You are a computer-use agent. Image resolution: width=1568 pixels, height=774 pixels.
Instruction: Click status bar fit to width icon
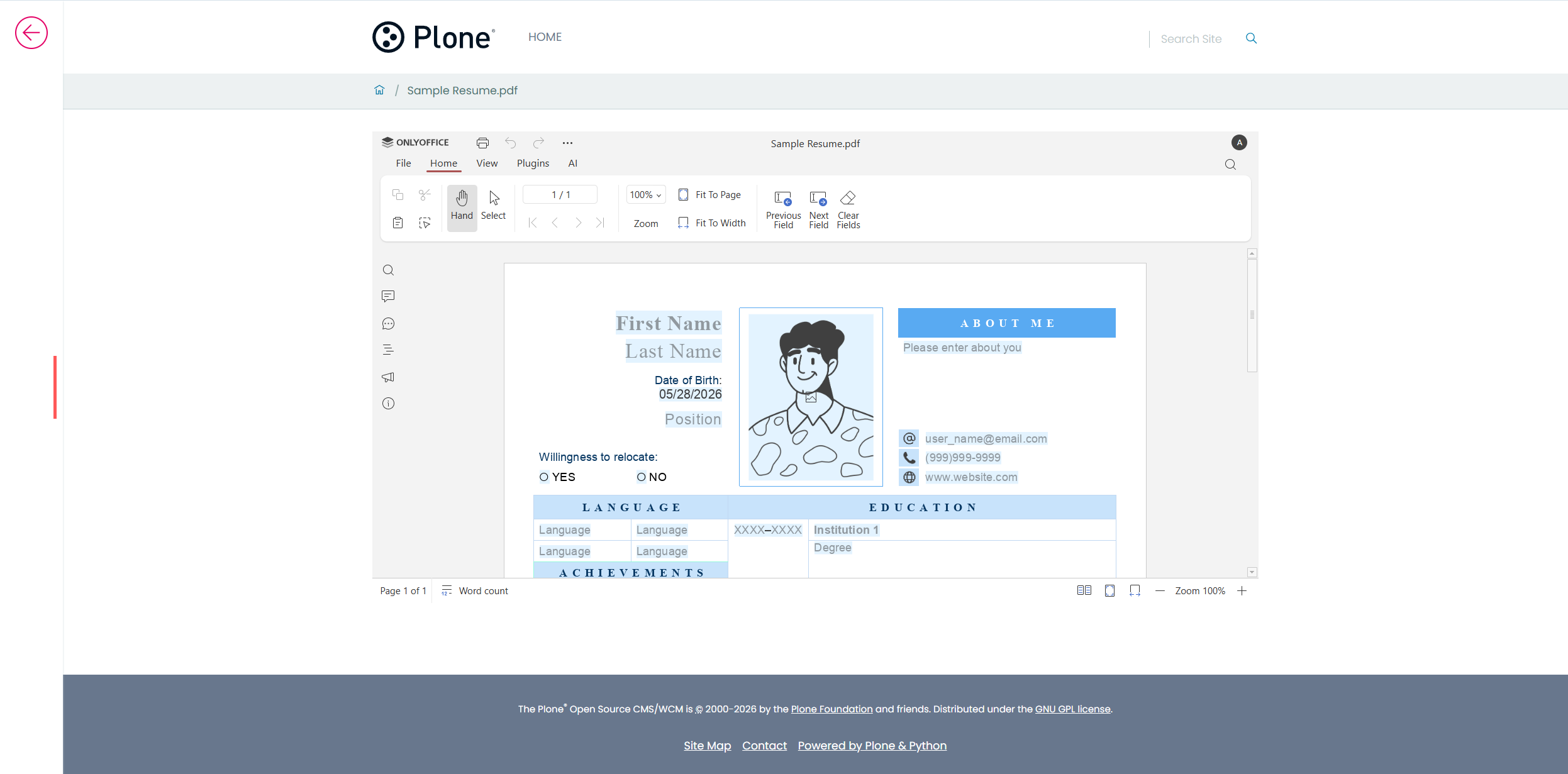(1135, 590)
